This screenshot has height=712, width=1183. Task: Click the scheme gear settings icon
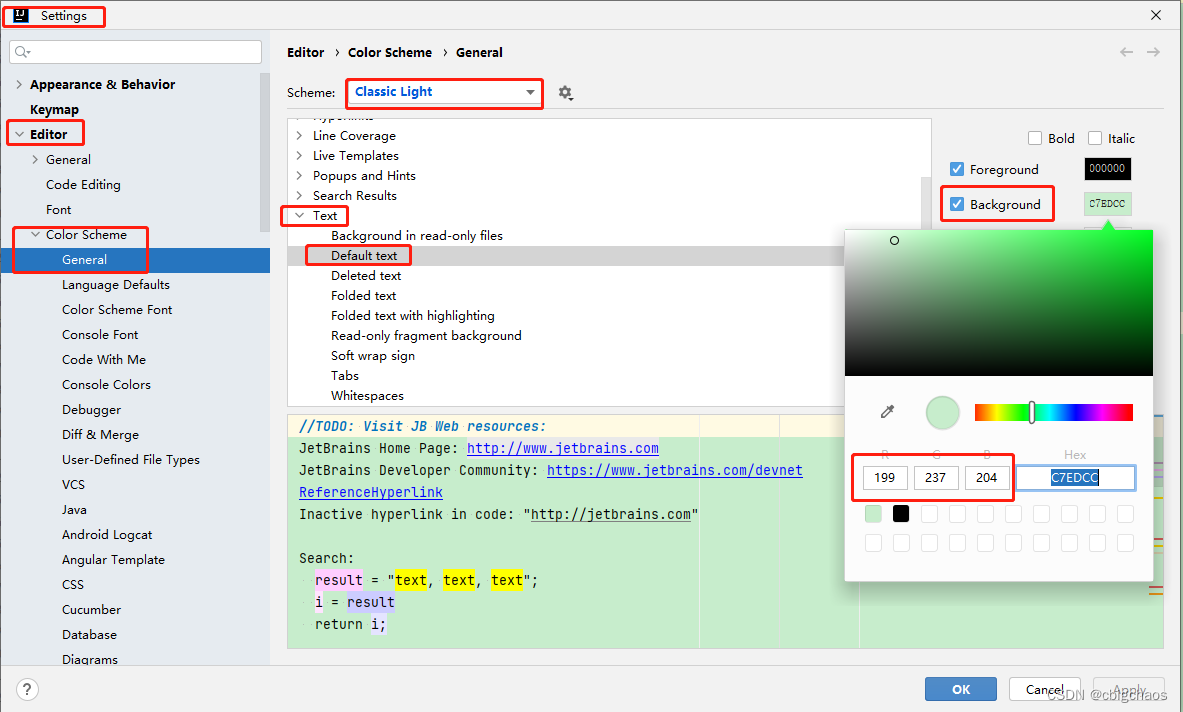[x=565, y=93]
